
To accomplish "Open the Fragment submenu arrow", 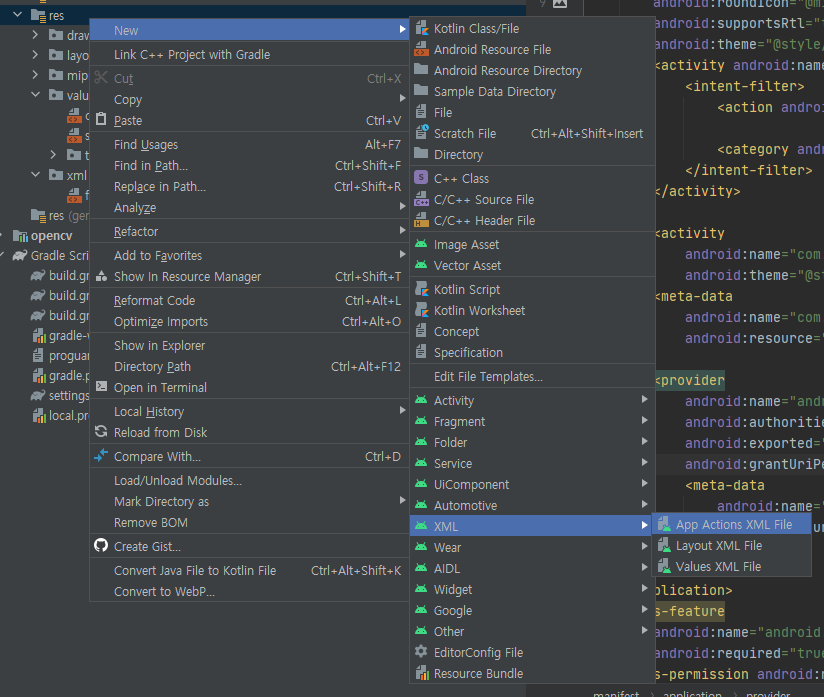I will click(644, 421).
